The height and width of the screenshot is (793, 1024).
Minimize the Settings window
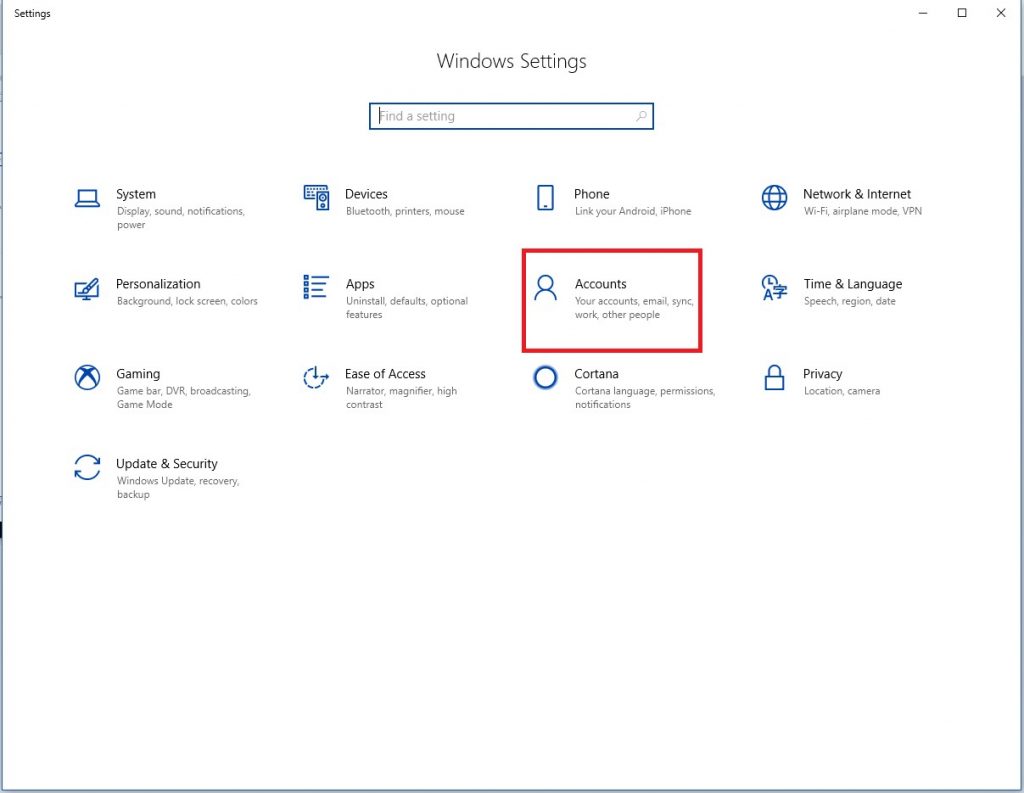tap(923, 13)
